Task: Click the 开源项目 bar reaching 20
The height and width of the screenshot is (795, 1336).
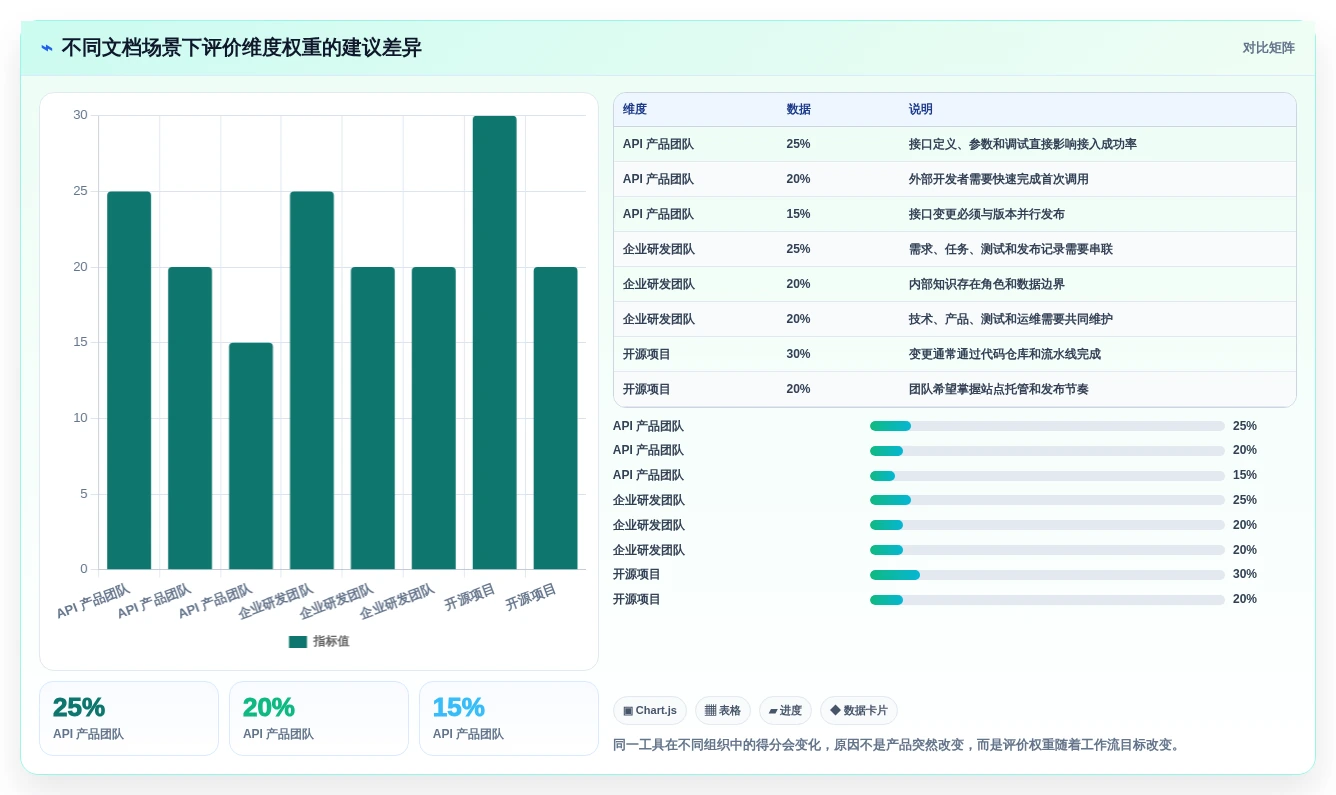Action: [x=556, y=418]
